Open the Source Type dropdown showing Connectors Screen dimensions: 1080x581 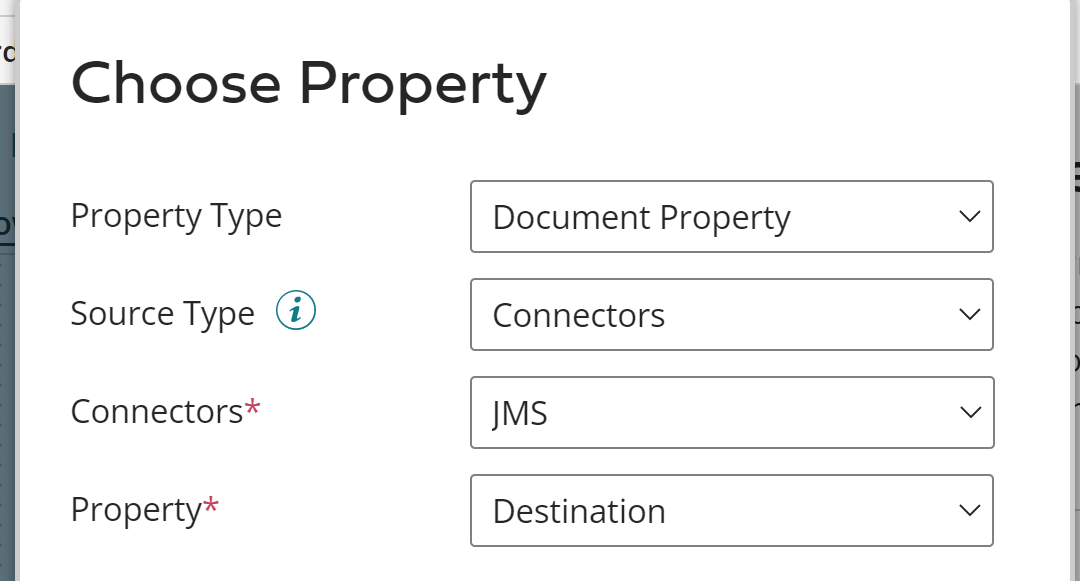(x=732, y=314)
